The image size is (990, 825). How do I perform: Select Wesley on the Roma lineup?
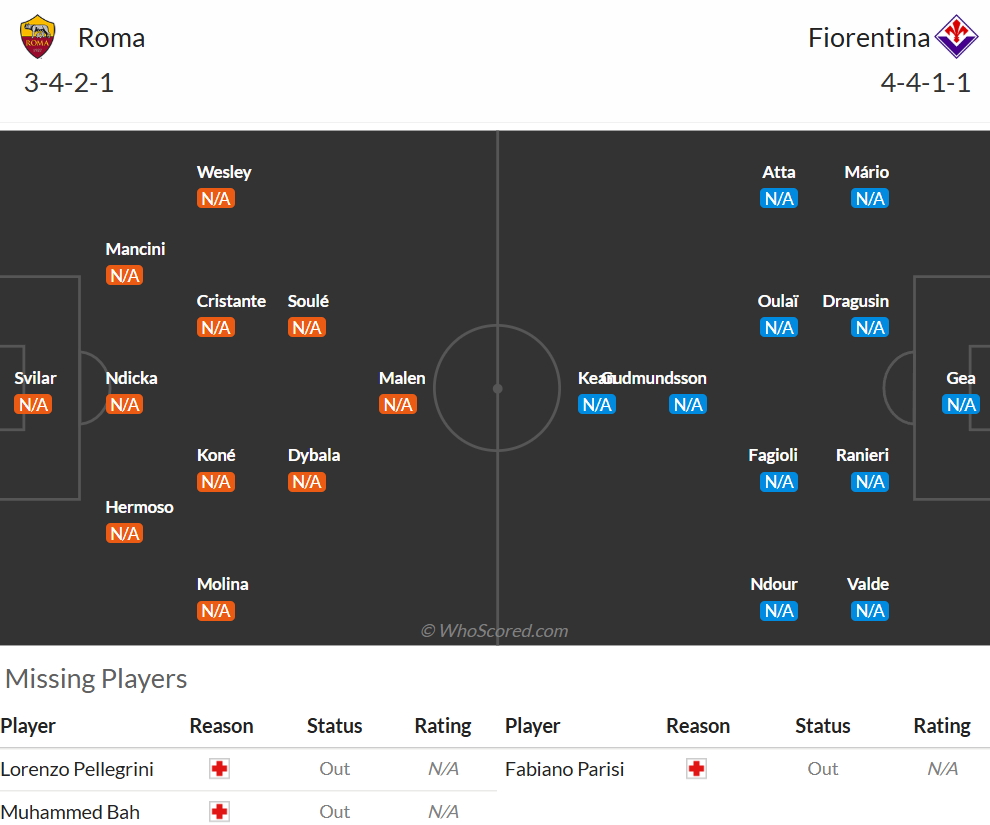pos(224,172)
